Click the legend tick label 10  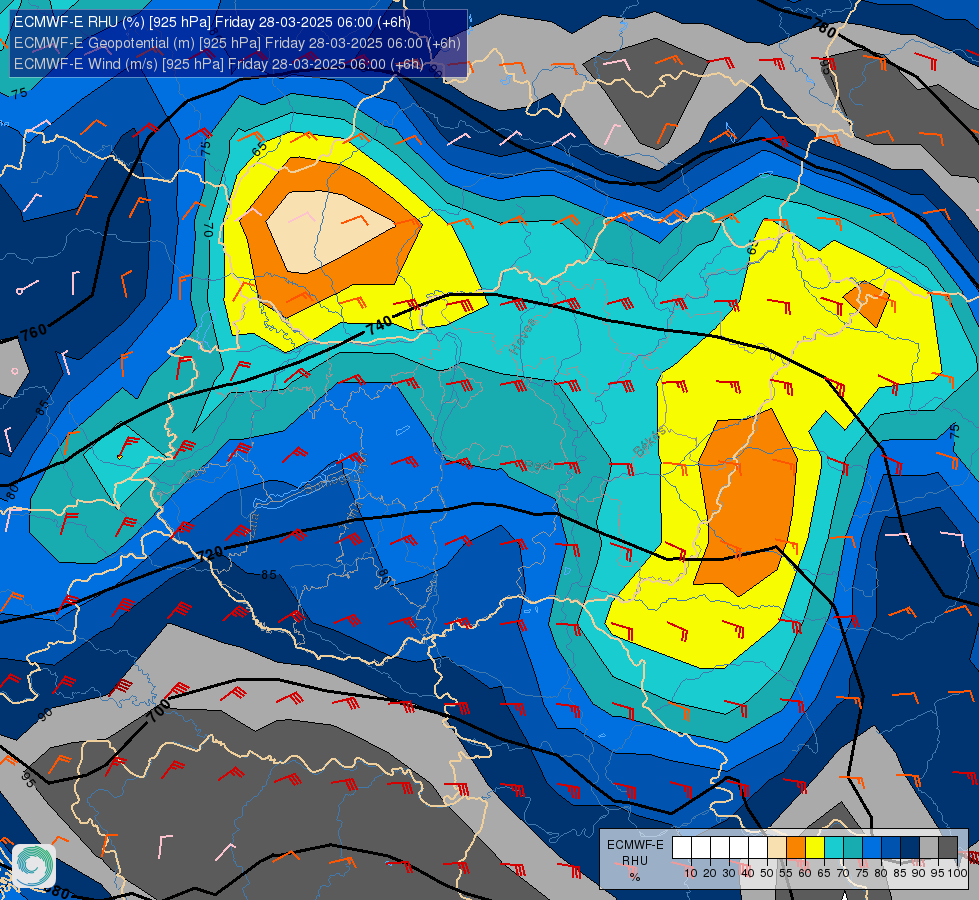click(691, 873)
